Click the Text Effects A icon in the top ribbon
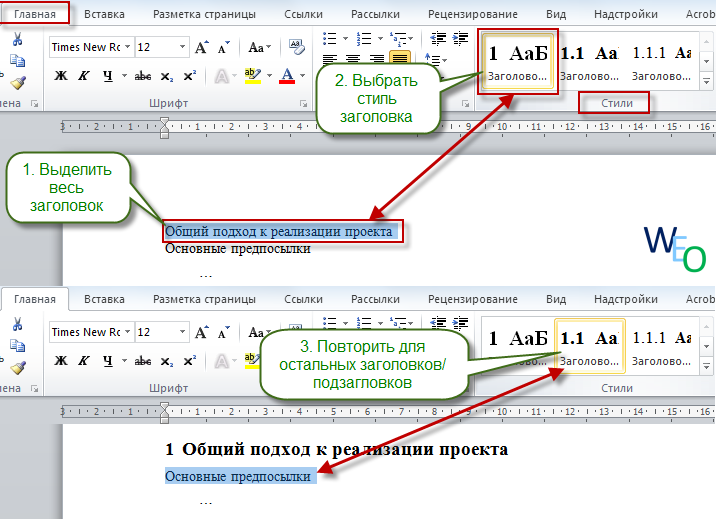 point(221,76)
